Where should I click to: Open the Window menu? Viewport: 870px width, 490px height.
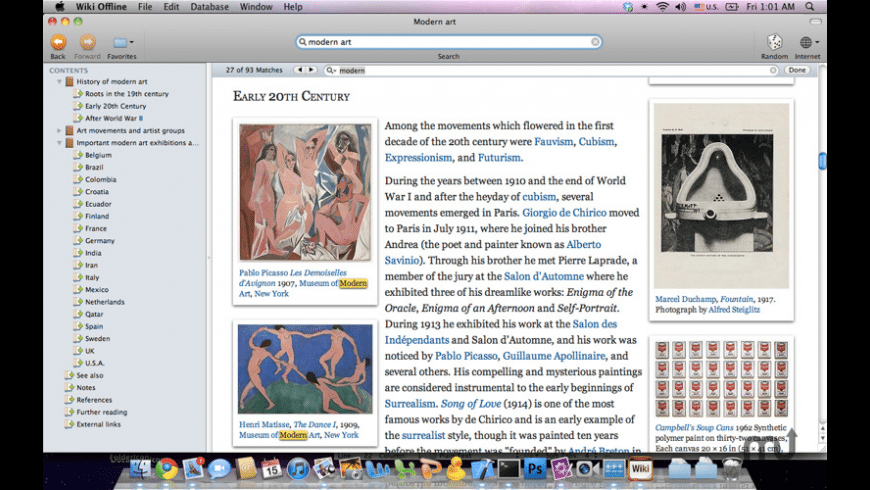(x=256, y=7)
